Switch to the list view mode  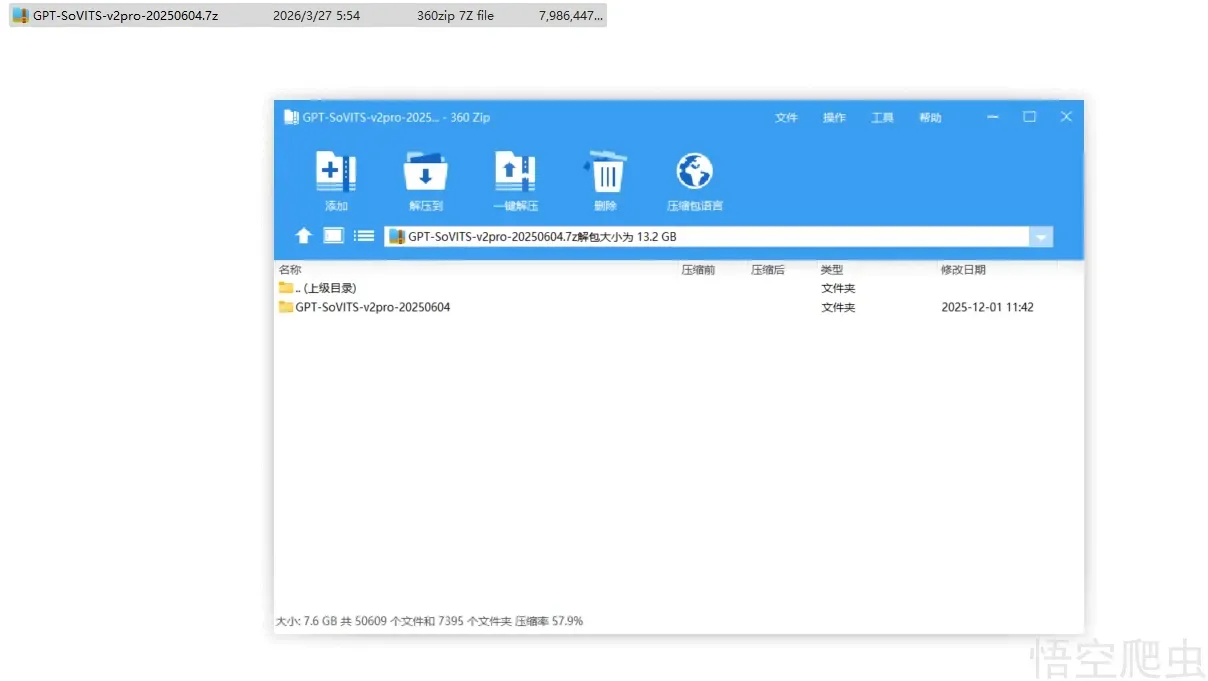[x=364, y=236]
